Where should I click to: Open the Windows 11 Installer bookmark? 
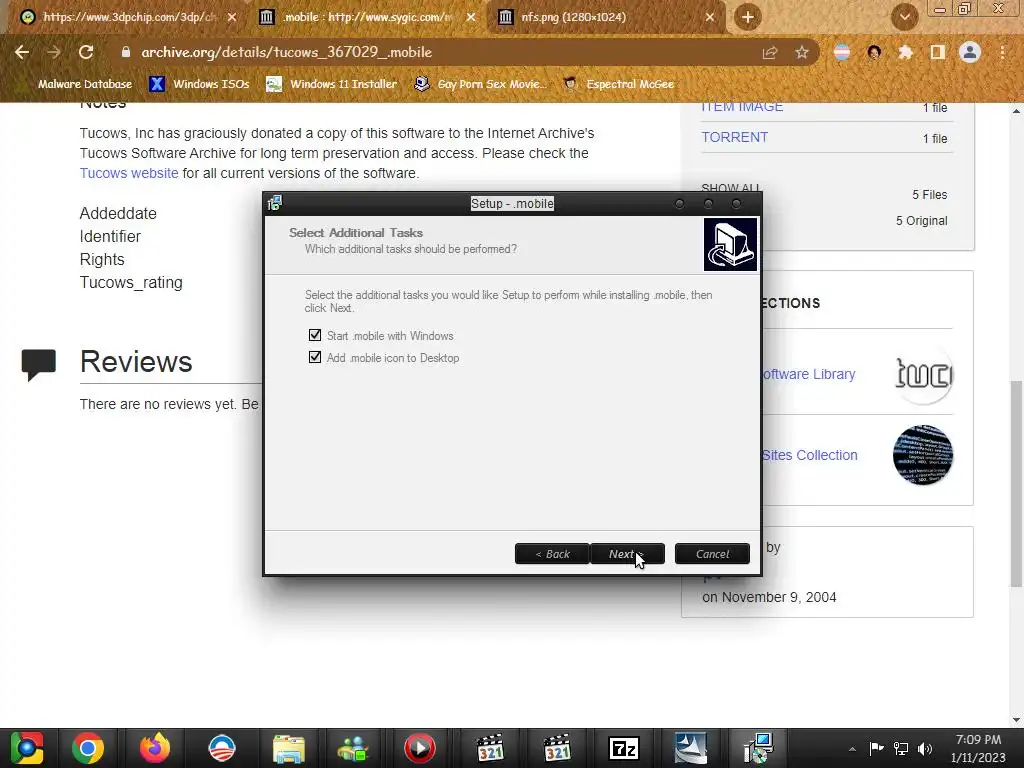pos(332,84)
